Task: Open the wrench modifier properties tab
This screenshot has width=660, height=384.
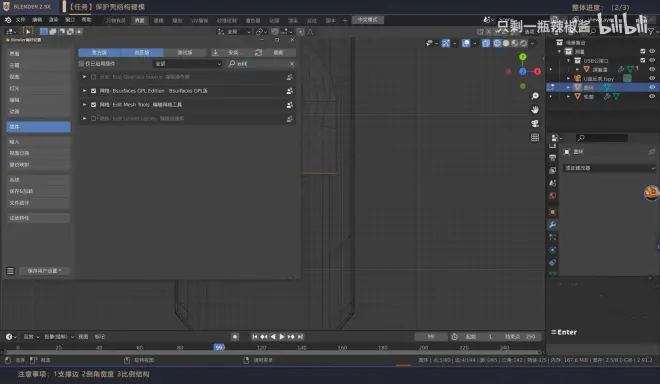Action: 553,225
